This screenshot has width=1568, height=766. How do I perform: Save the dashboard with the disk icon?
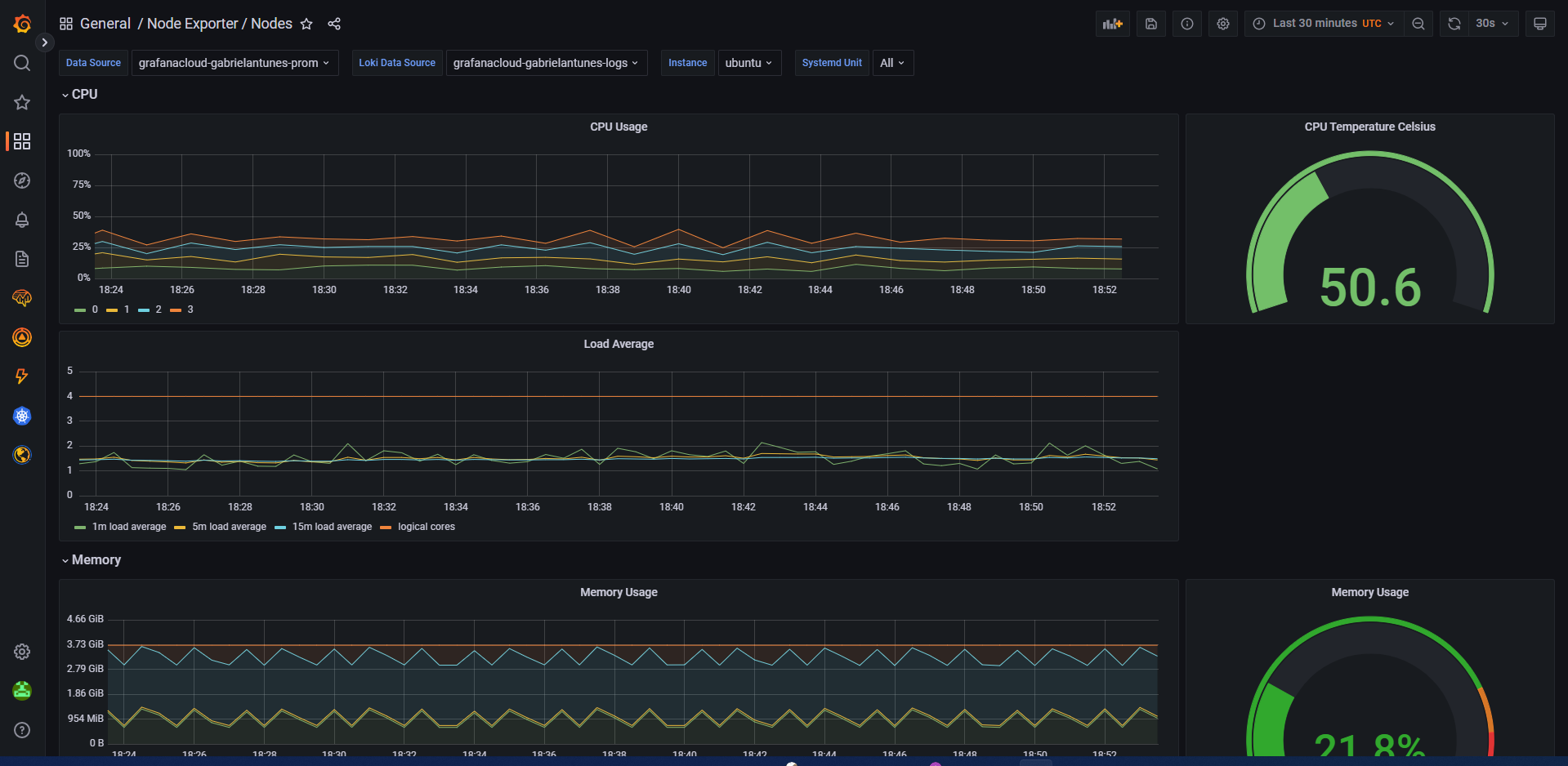click(x=1150, y=24)
